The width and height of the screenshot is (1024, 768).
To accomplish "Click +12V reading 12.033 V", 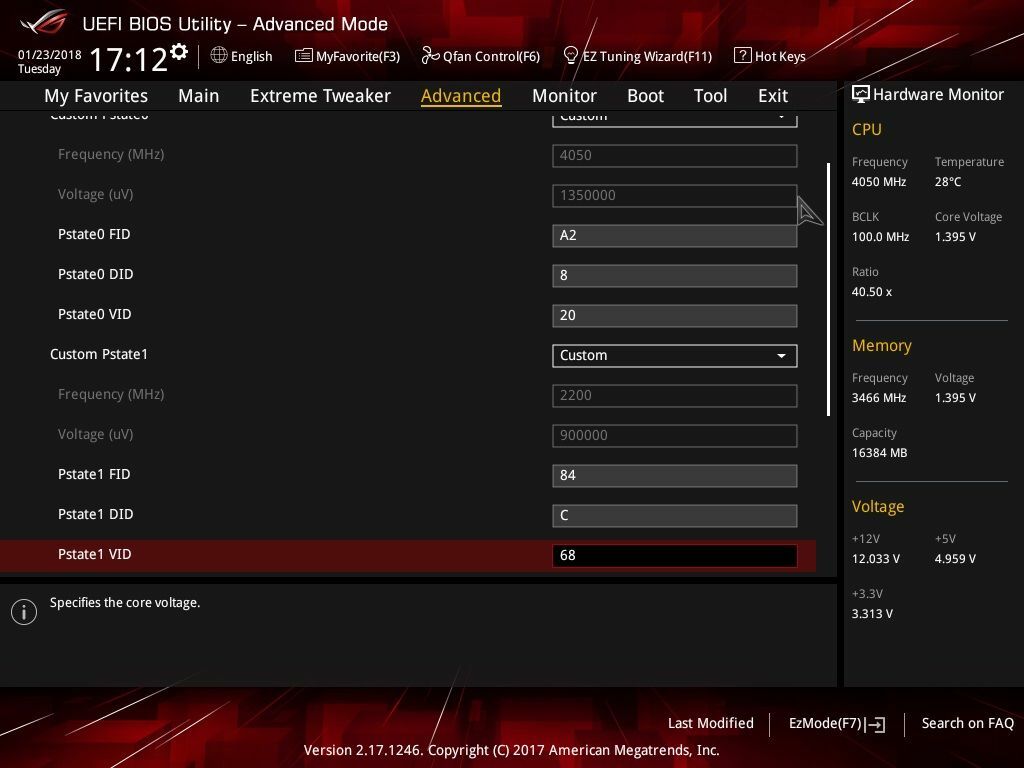I will (x=876, y=559).
